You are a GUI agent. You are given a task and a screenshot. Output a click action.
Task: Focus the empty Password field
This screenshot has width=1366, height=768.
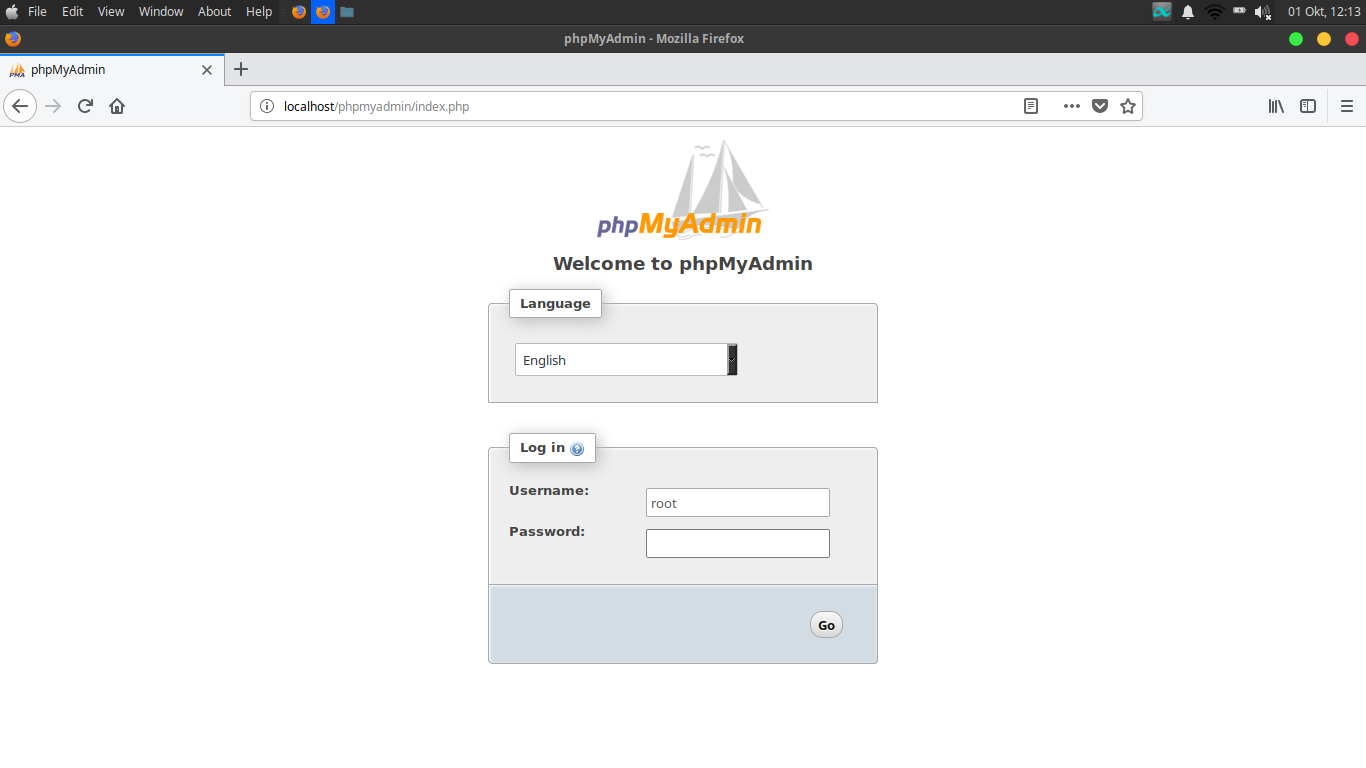[738, 544]
